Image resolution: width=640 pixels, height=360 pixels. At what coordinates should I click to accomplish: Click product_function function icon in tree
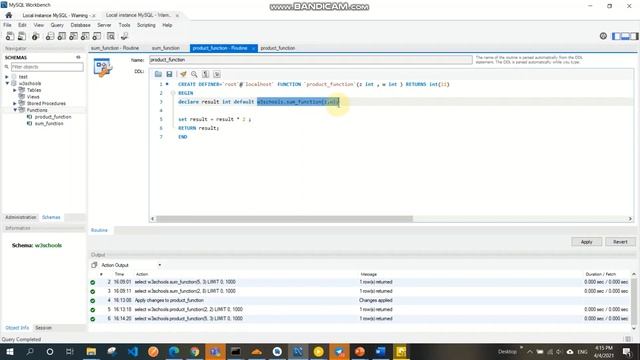(29, 117)
